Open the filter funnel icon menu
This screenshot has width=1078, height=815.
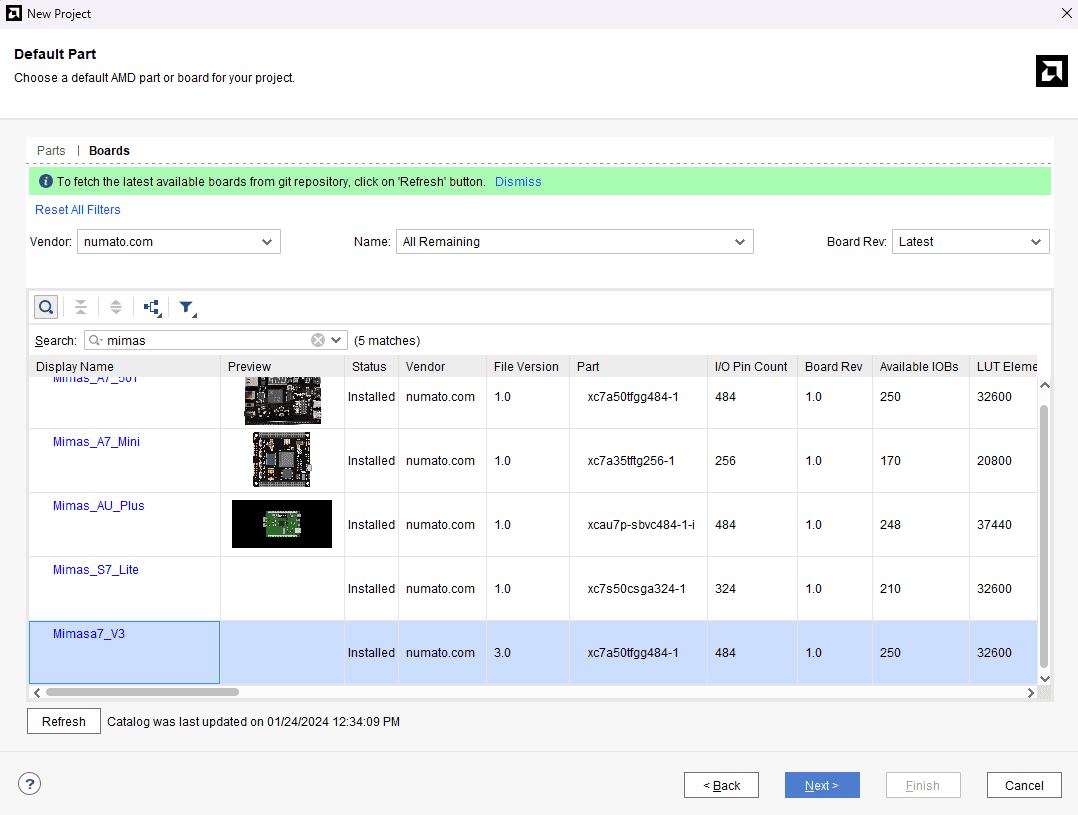click(x=186, y=307)
